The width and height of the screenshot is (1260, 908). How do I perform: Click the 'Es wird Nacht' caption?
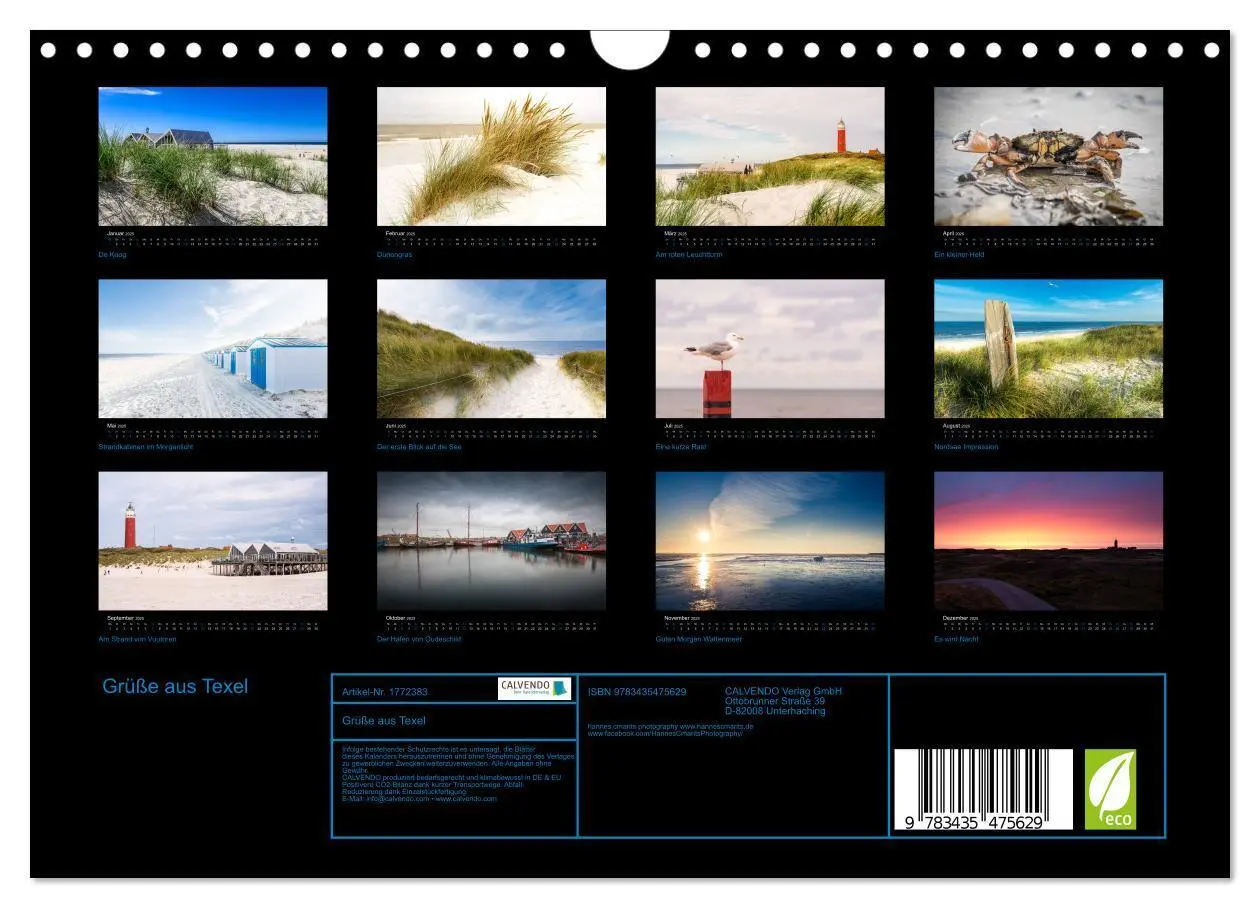click(x=957, y=639)
